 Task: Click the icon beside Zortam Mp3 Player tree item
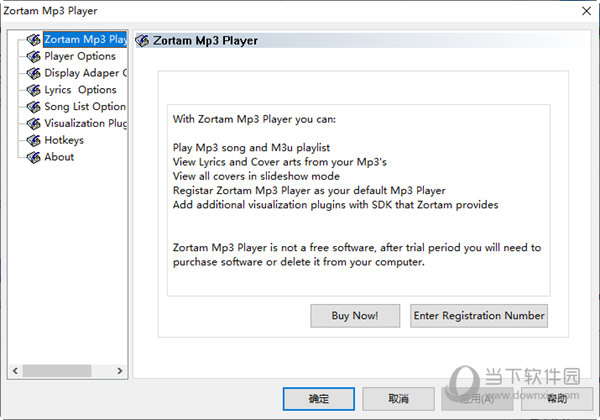(34, 39)
